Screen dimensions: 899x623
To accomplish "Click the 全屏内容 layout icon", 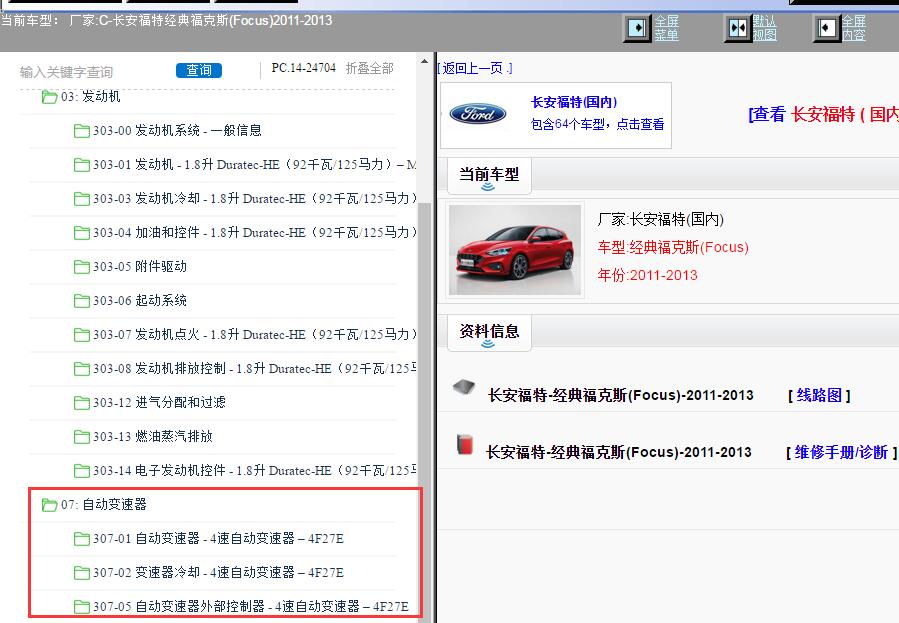I will (827, 28).
